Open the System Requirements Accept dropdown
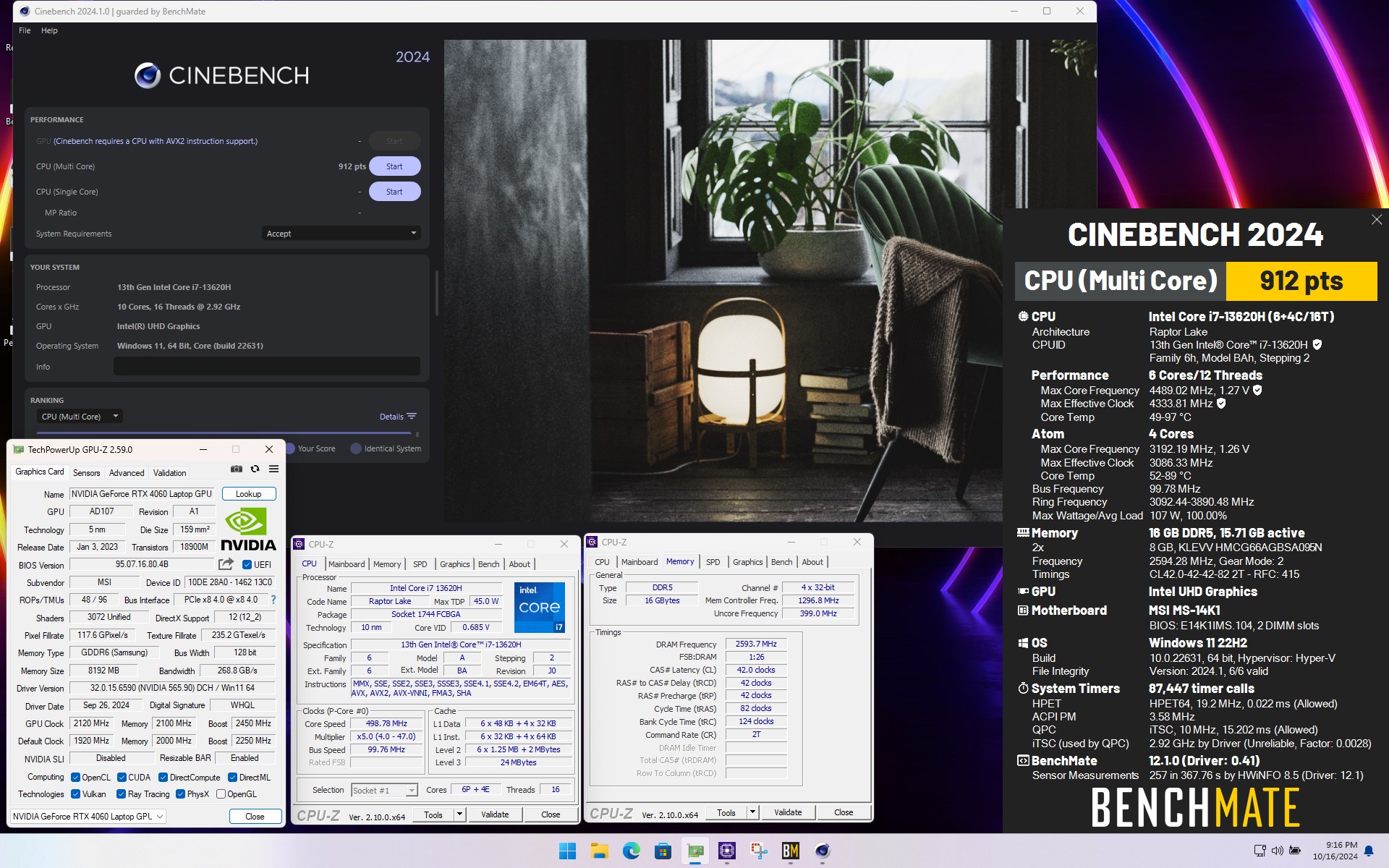1389x868 pixels. [x=341, y=234]
